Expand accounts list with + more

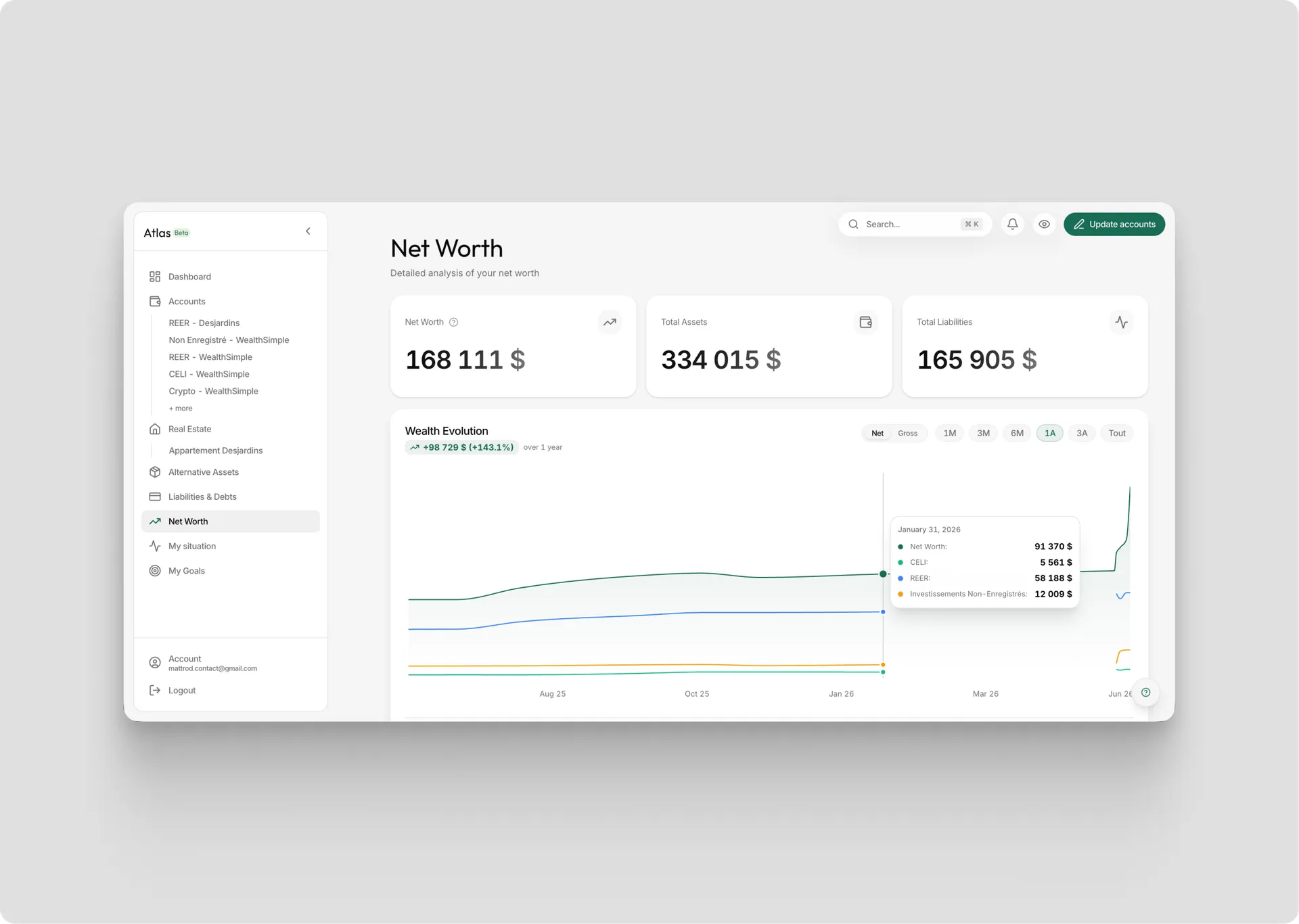tap(181, 409)
